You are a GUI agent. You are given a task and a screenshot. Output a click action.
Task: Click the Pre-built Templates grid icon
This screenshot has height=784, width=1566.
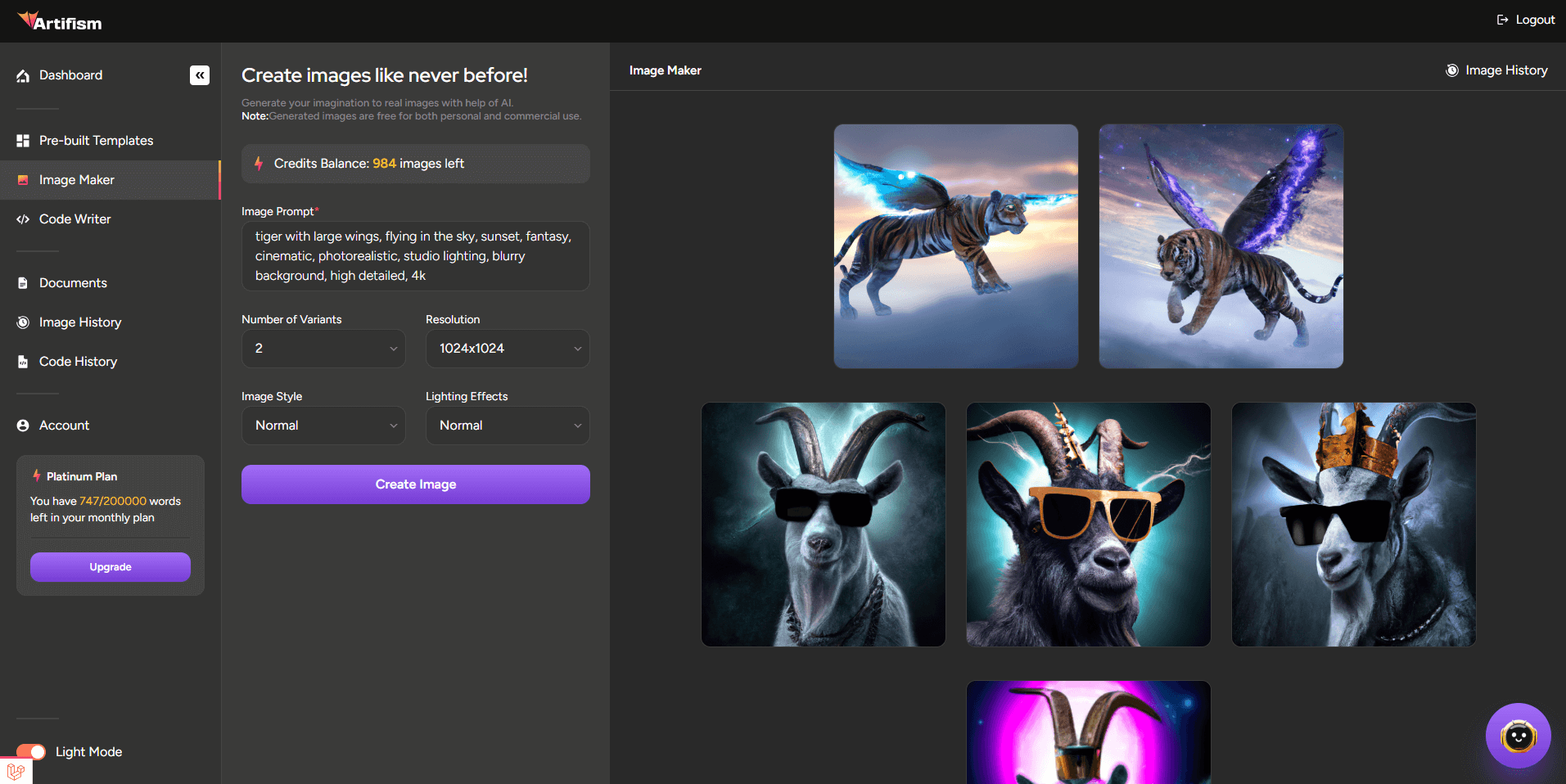click(23, 141)
